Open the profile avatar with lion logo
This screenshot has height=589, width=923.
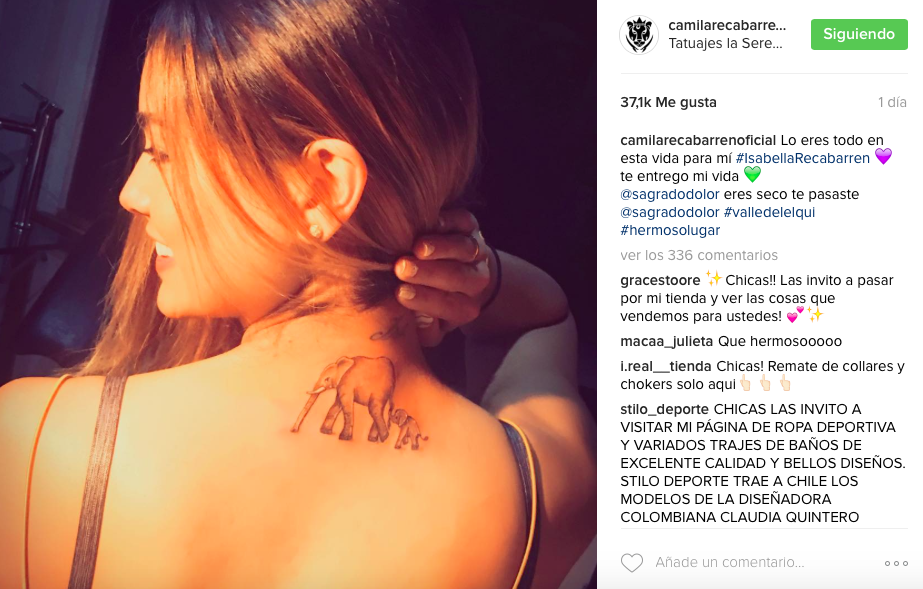(x=639, y=35)
